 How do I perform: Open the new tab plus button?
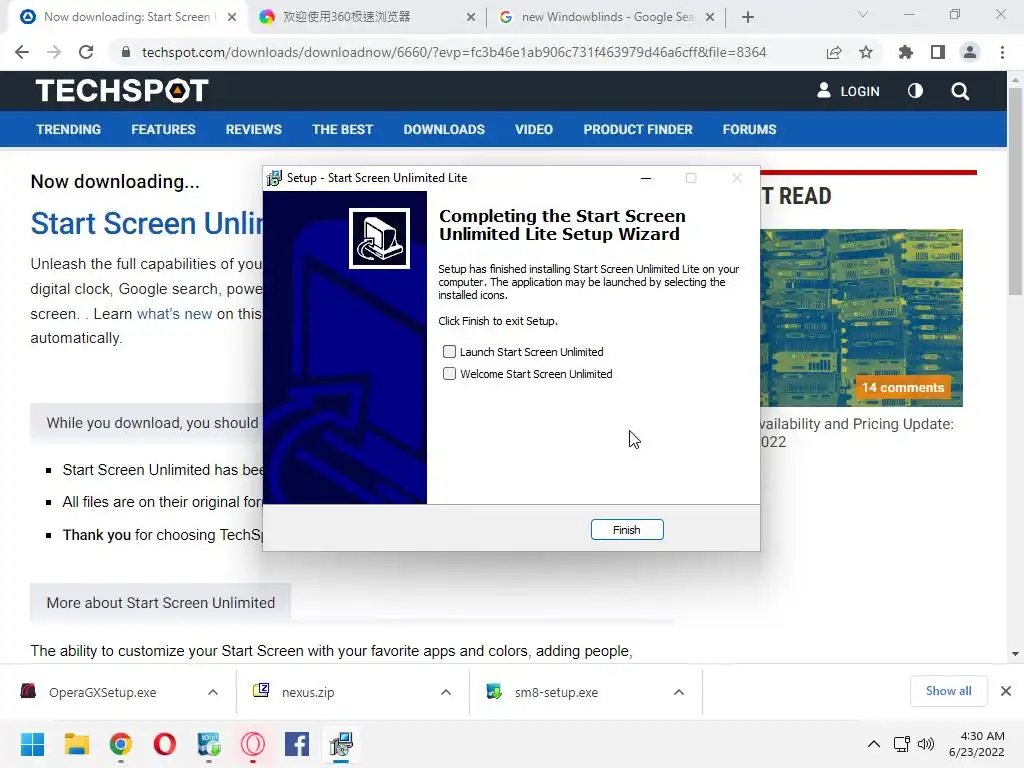point(748,17)
